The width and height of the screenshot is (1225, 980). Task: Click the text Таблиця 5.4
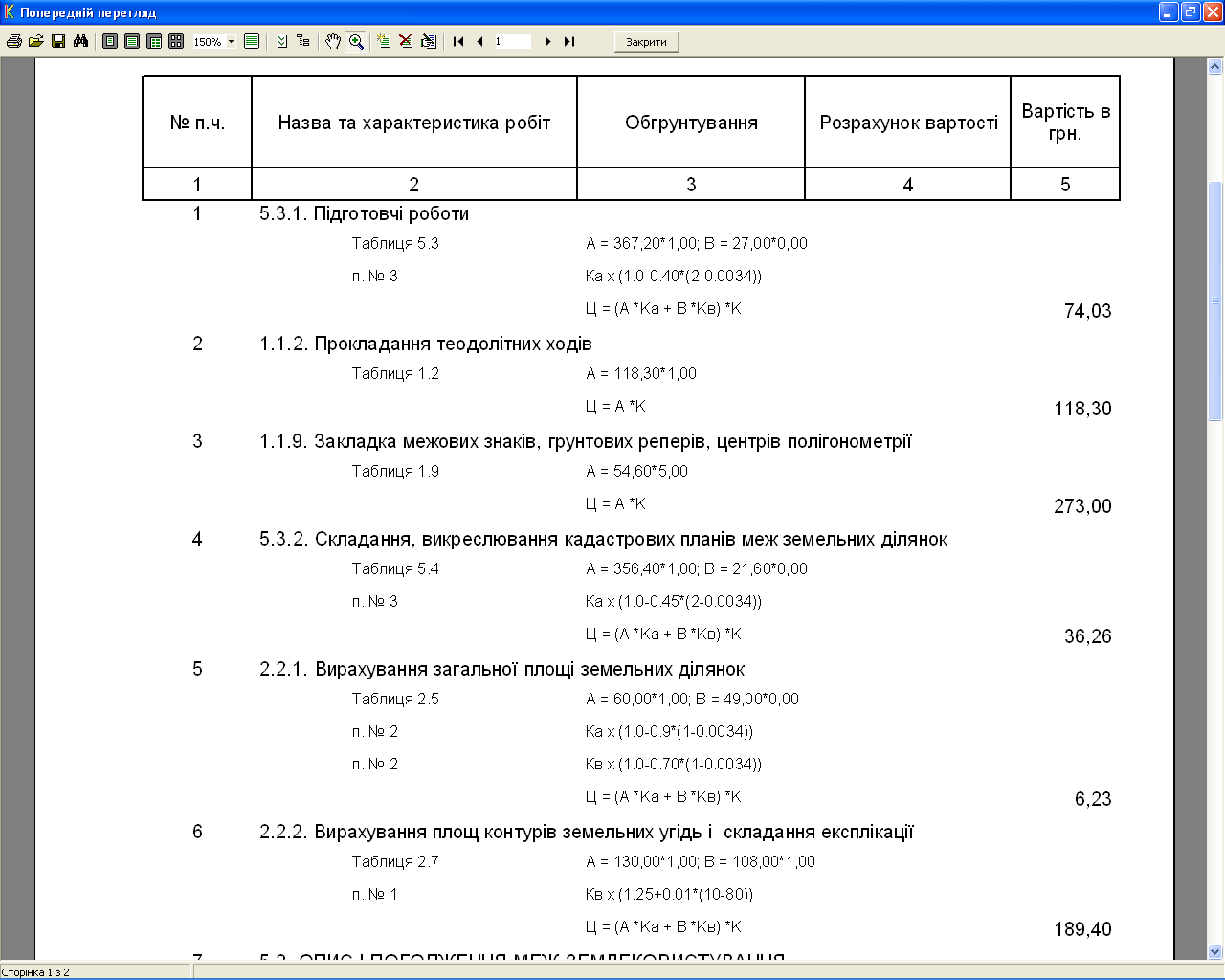pos(395,568)
